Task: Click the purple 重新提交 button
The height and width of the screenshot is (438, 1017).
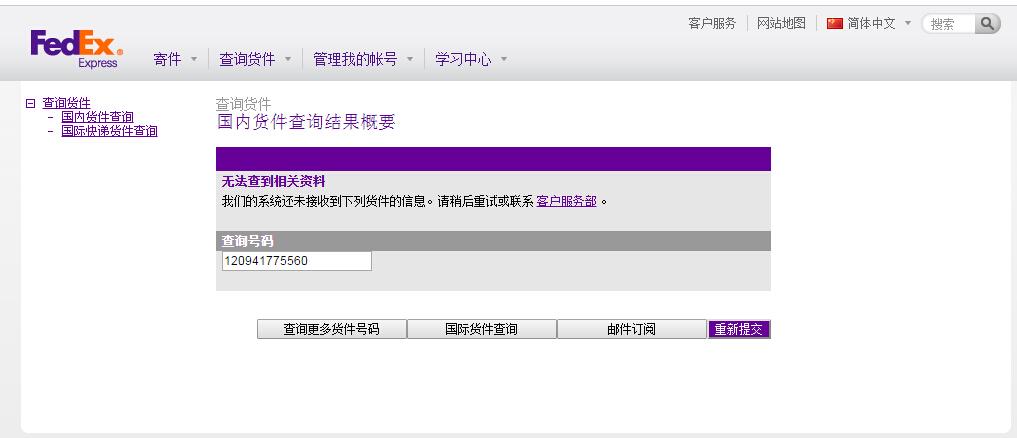Action: [739, 329]
